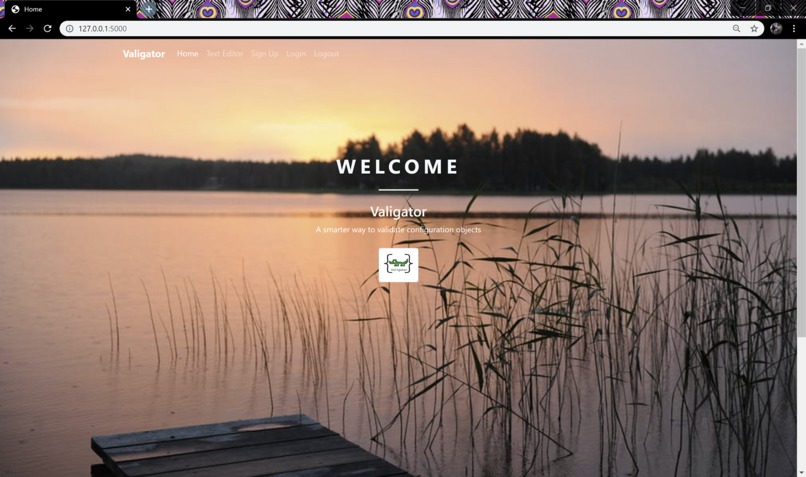This screenshot has width=806, height=477.
Task: Close the Home tab
Action: 128,9
